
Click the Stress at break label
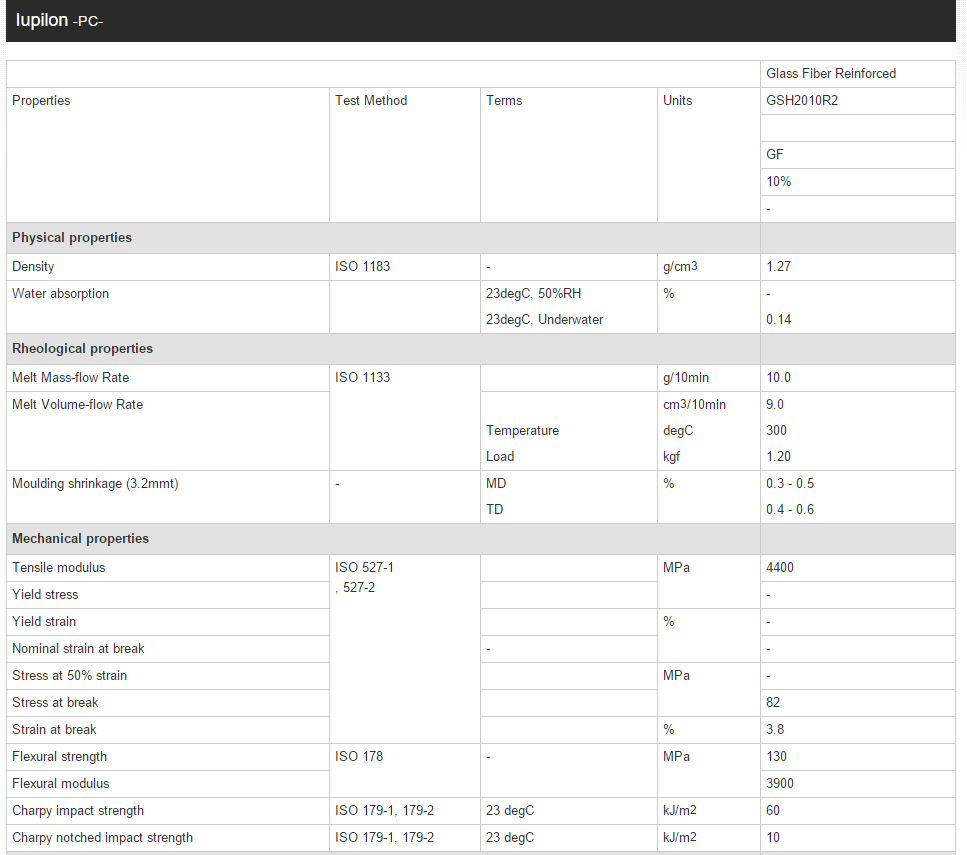56,703
